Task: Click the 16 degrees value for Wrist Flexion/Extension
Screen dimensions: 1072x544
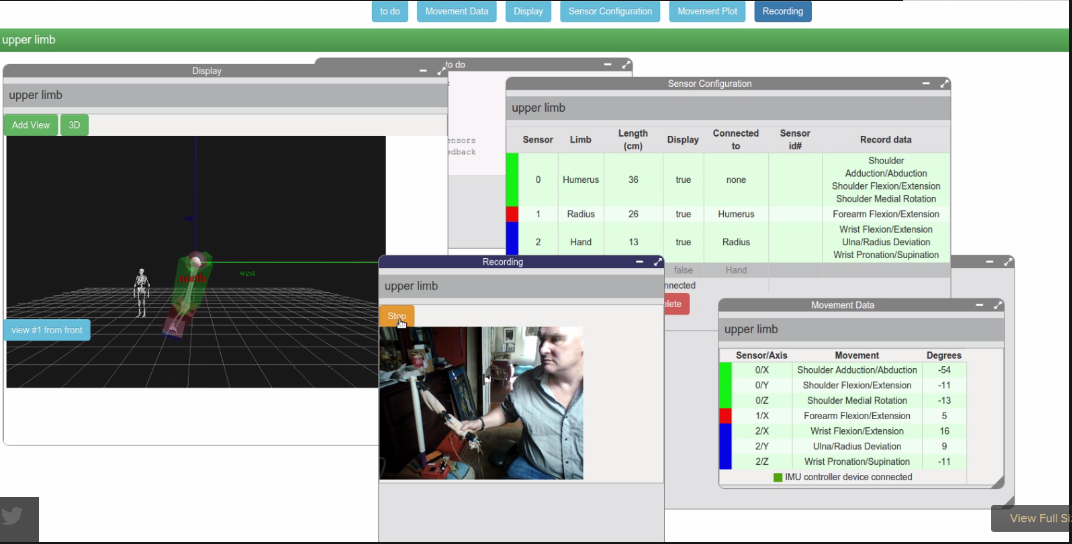Action: 944,431
